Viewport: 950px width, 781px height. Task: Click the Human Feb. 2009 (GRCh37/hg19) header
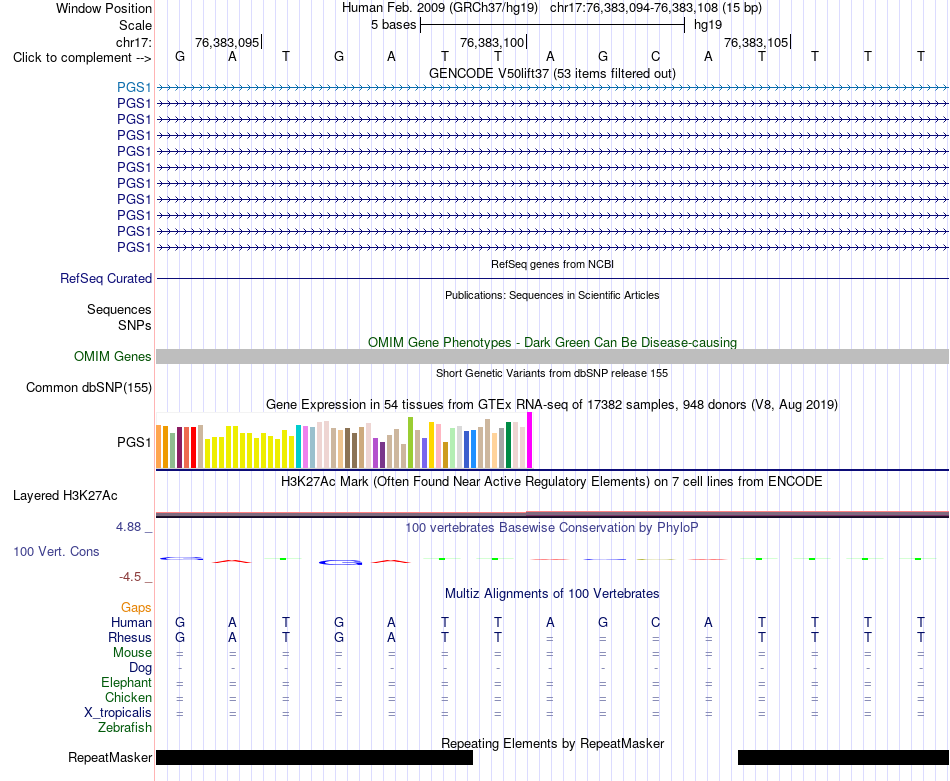pos(440,8)
